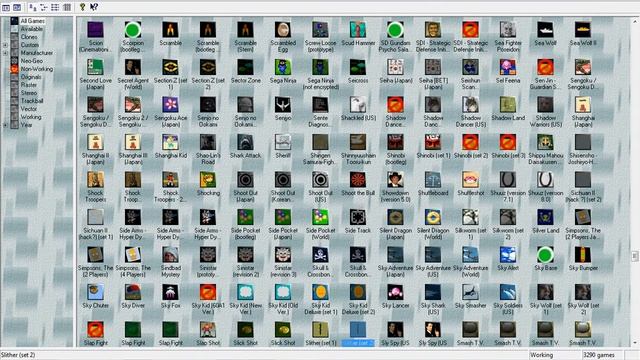Viewport: 640px width, 360px height.
Task: Select the Scorpion (bootleg) game icon
Action: (133, 30)
